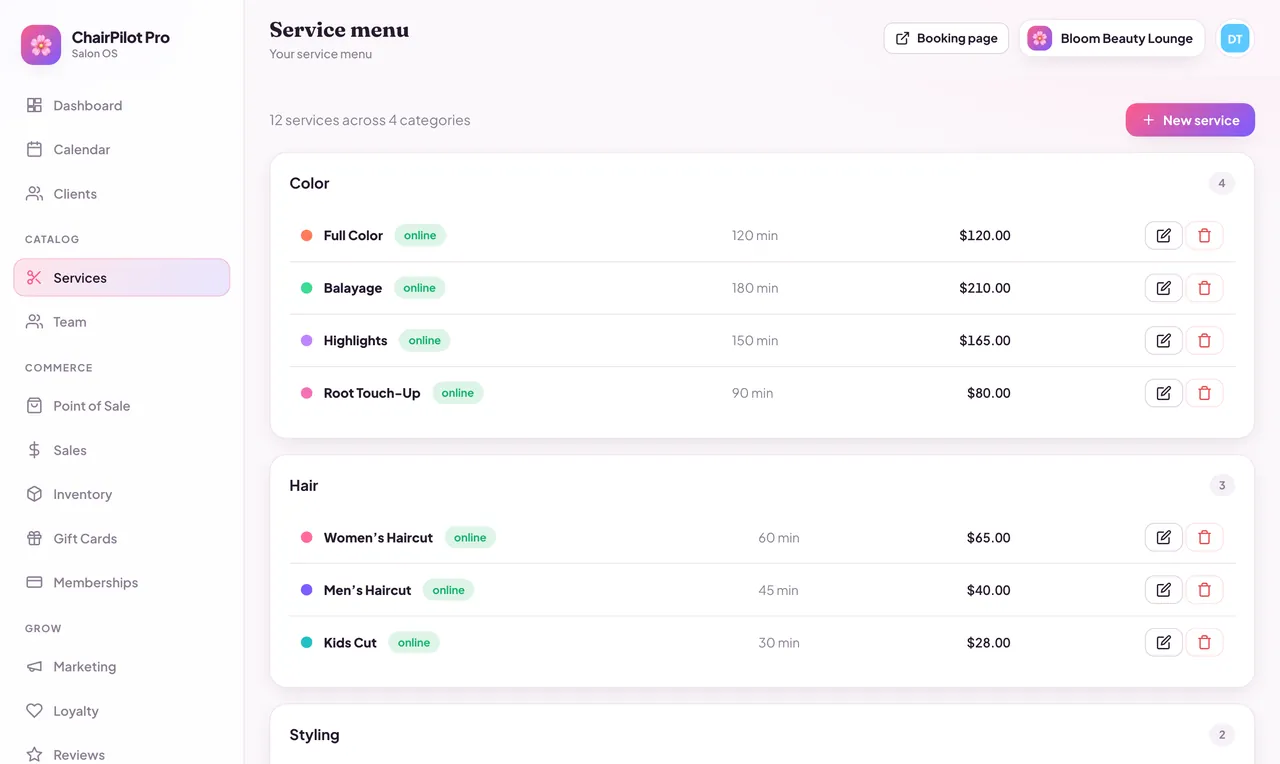Screen dimensions: 1280x764
Task: Click the teal Kids Cut dot
Action: point(307,643)
